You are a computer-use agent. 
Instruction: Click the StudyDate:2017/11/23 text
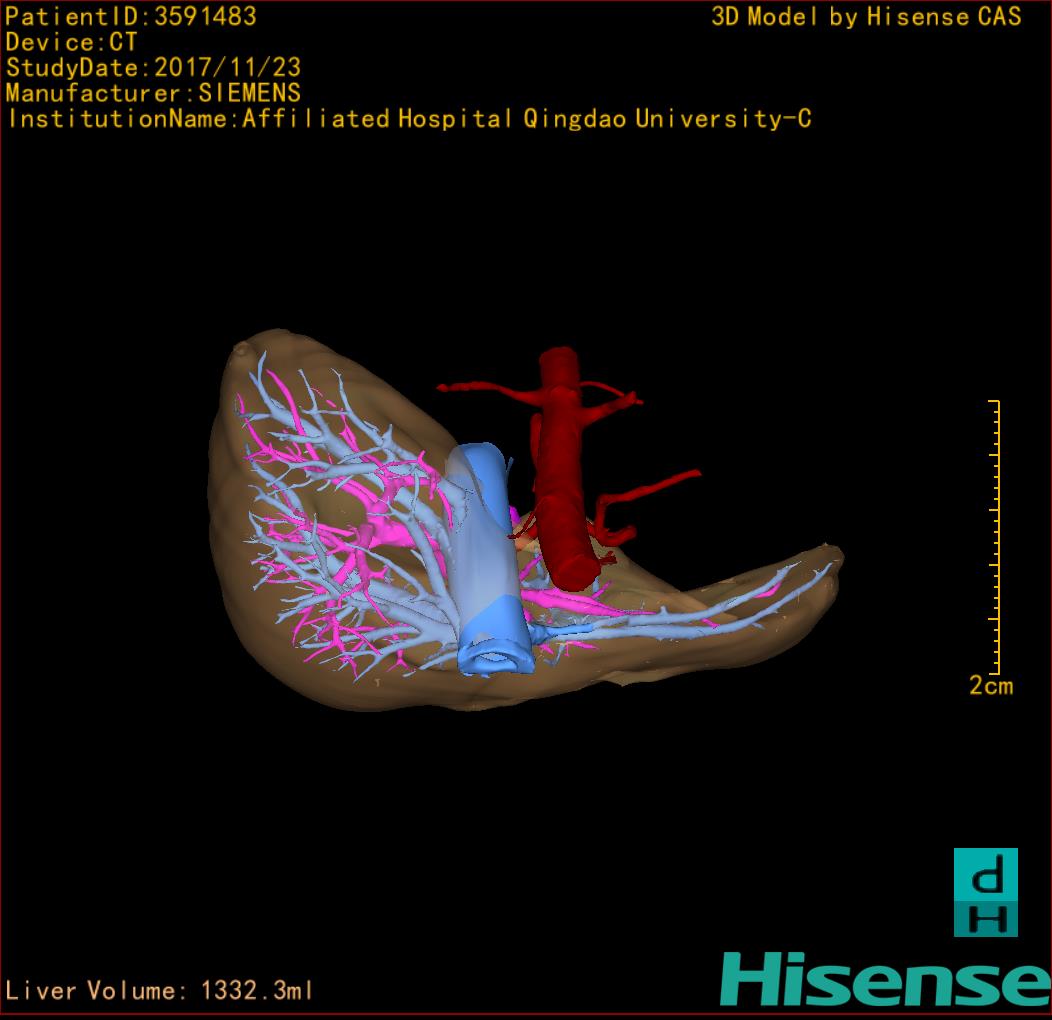[153, 68]
